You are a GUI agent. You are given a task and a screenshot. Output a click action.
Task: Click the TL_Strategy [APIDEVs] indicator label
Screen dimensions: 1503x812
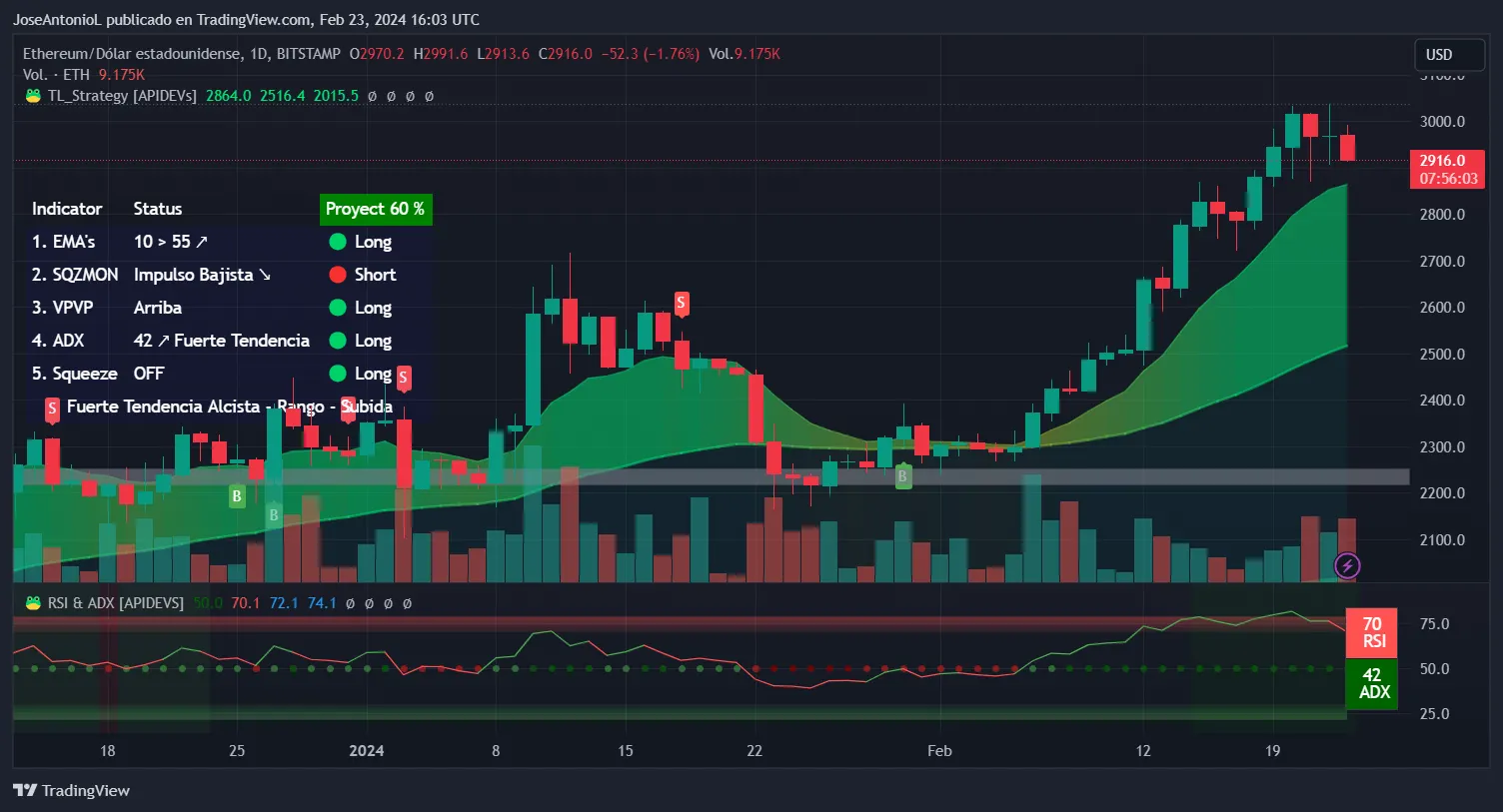tap(122, 96)
